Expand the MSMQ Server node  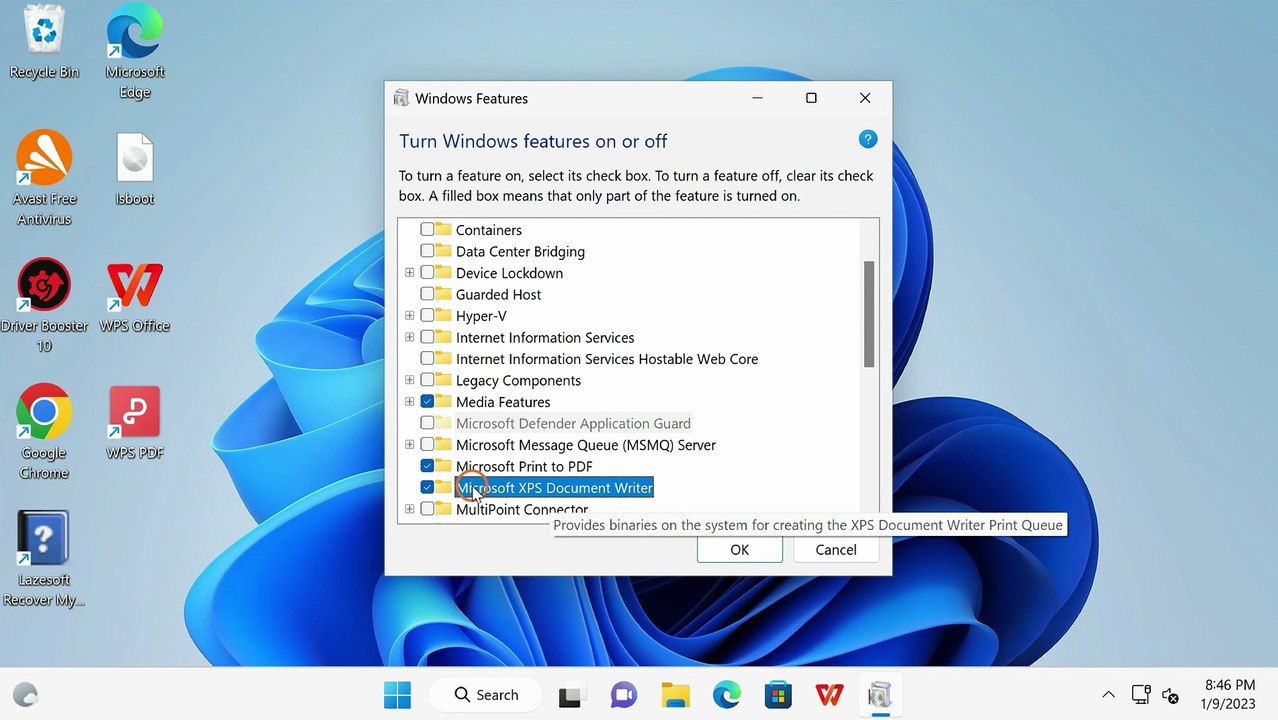[409, 445]
